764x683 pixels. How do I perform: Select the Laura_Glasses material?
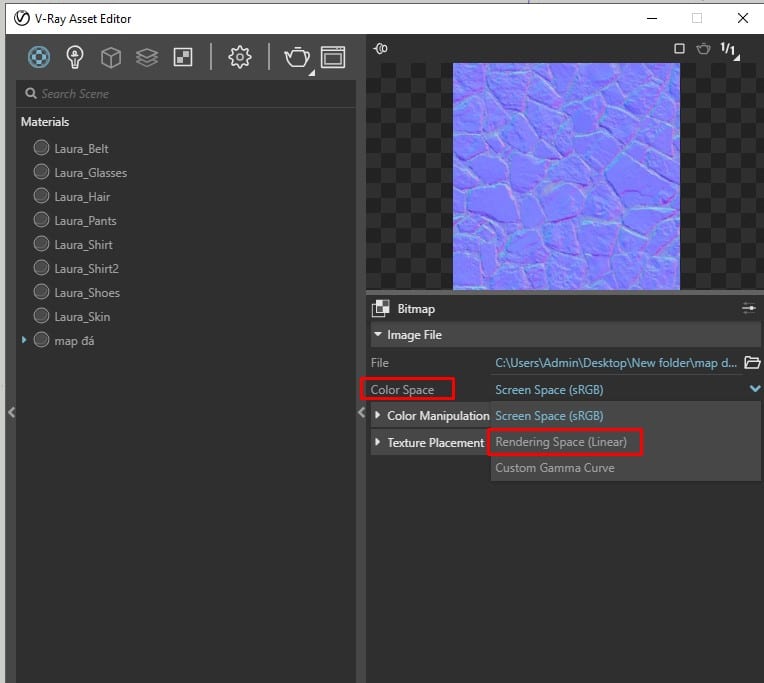click(x=90, y=173)
